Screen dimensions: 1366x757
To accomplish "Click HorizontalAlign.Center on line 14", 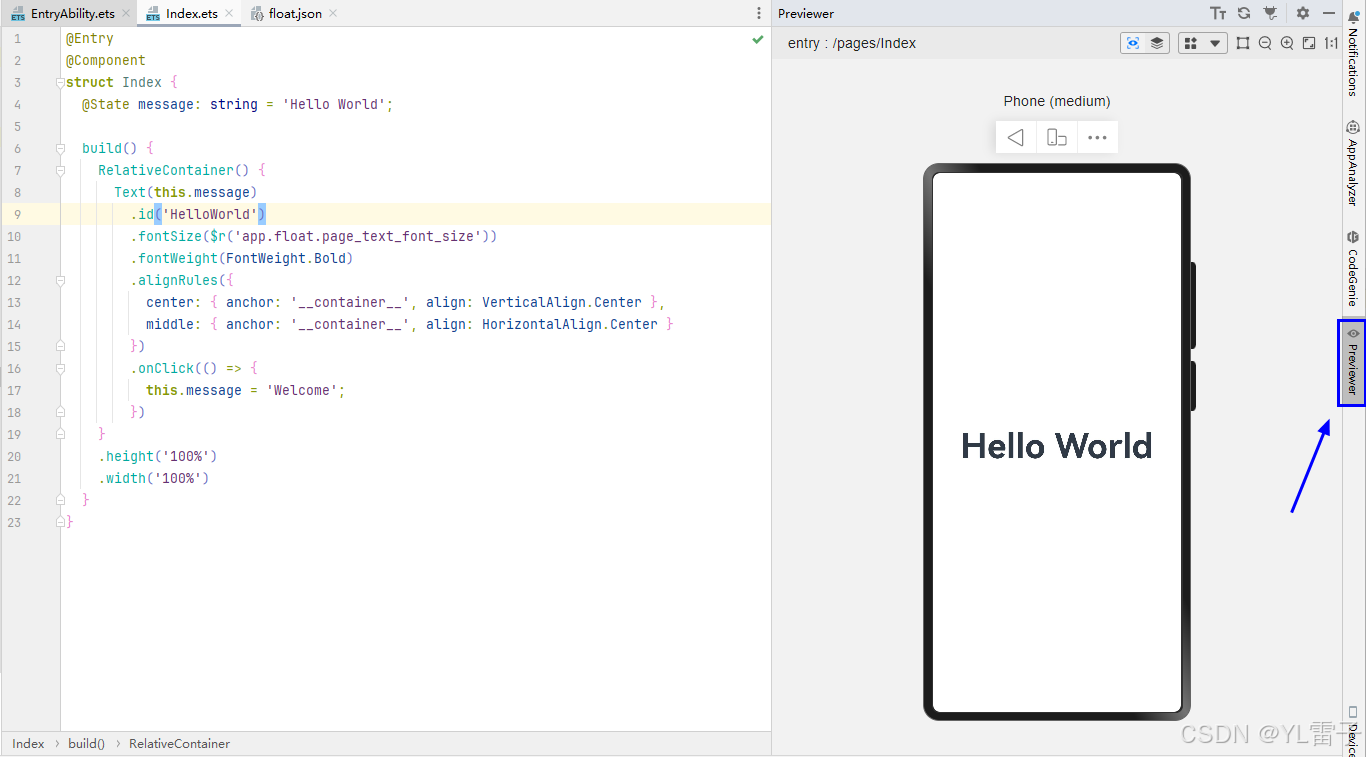I will (570, 324).
